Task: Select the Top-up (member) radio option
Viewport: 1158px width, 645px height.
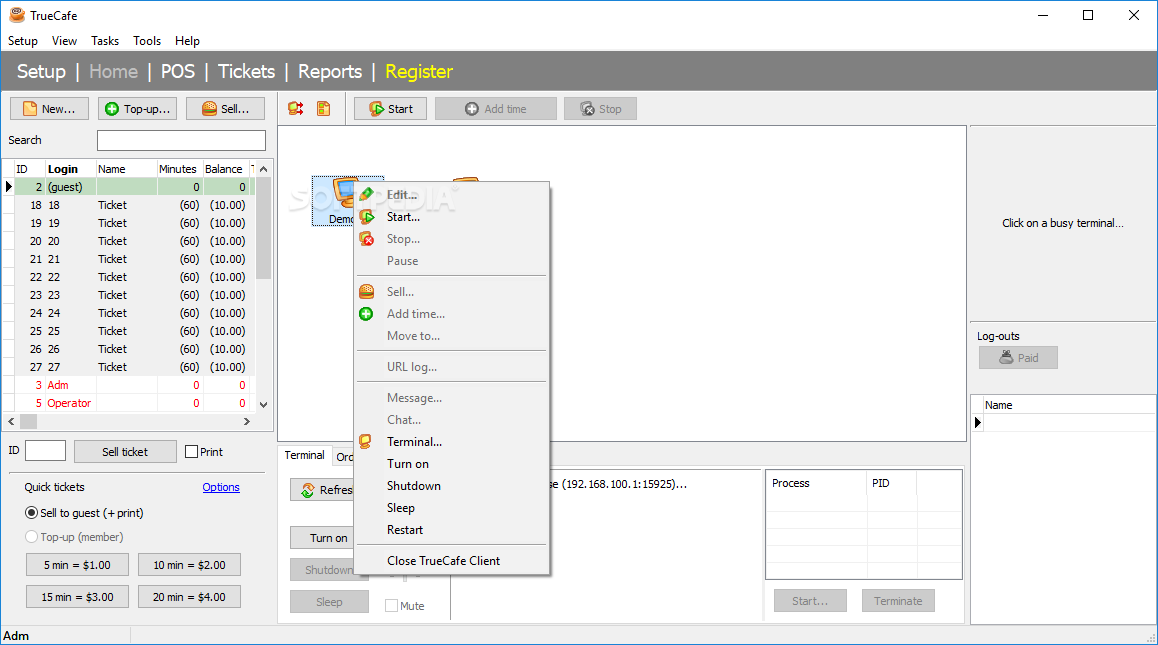Action: click(x=31, y=537)
